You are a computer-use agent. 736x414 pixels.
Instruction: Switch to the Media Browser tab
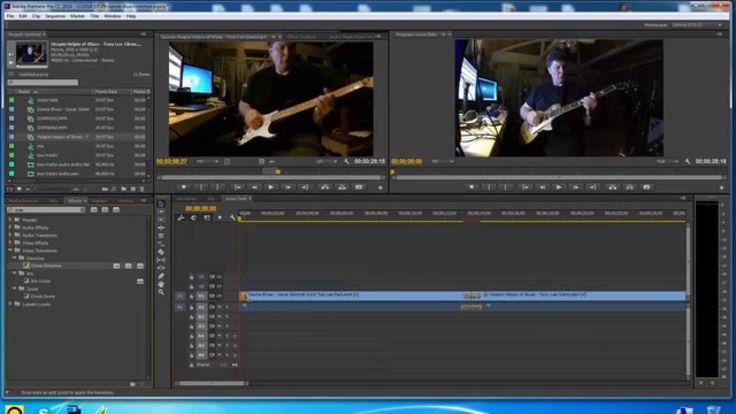23,201
